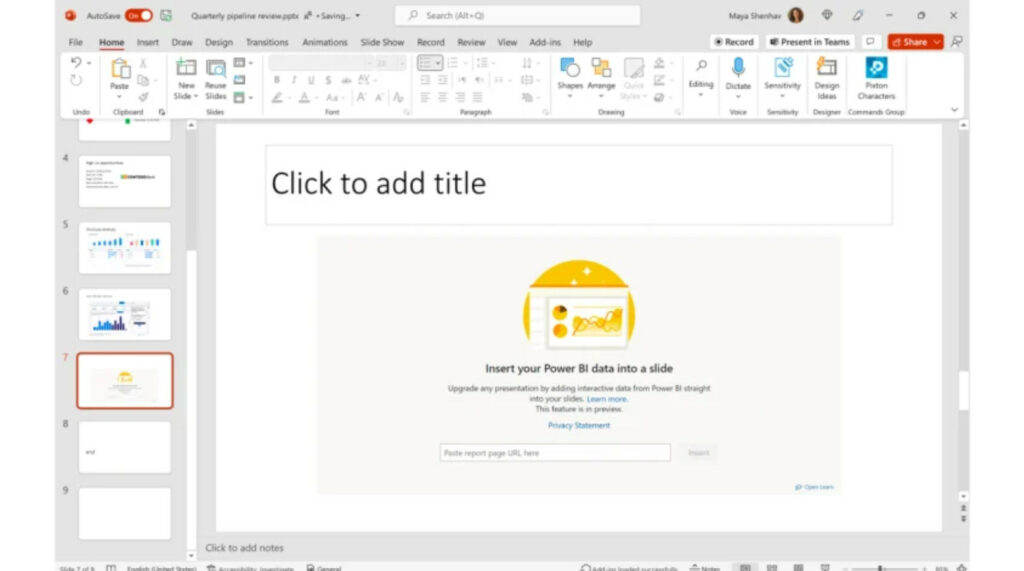Center align text
Image resolution: width=1024 pixels, height=571 pixels.
point(443,97)
